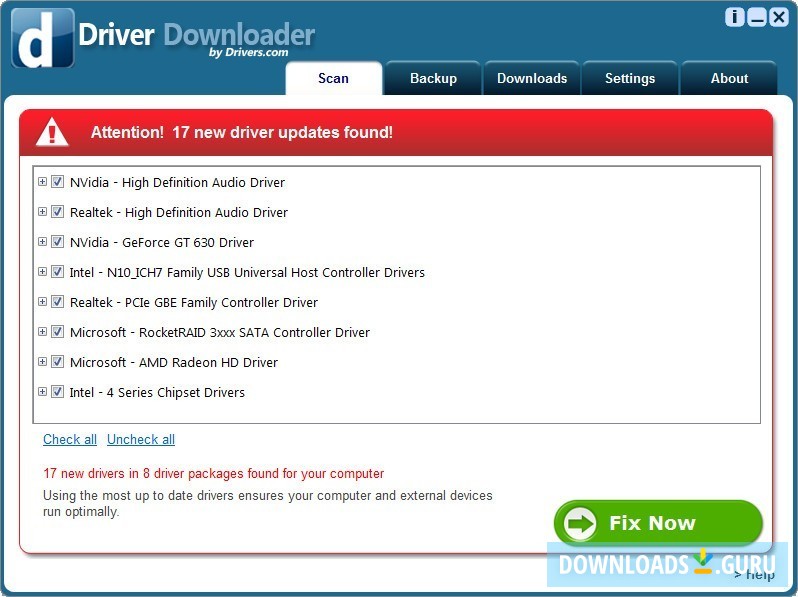
Task: Expand Realtek High Definition Audio Driver entry
Action: point(42,212)
